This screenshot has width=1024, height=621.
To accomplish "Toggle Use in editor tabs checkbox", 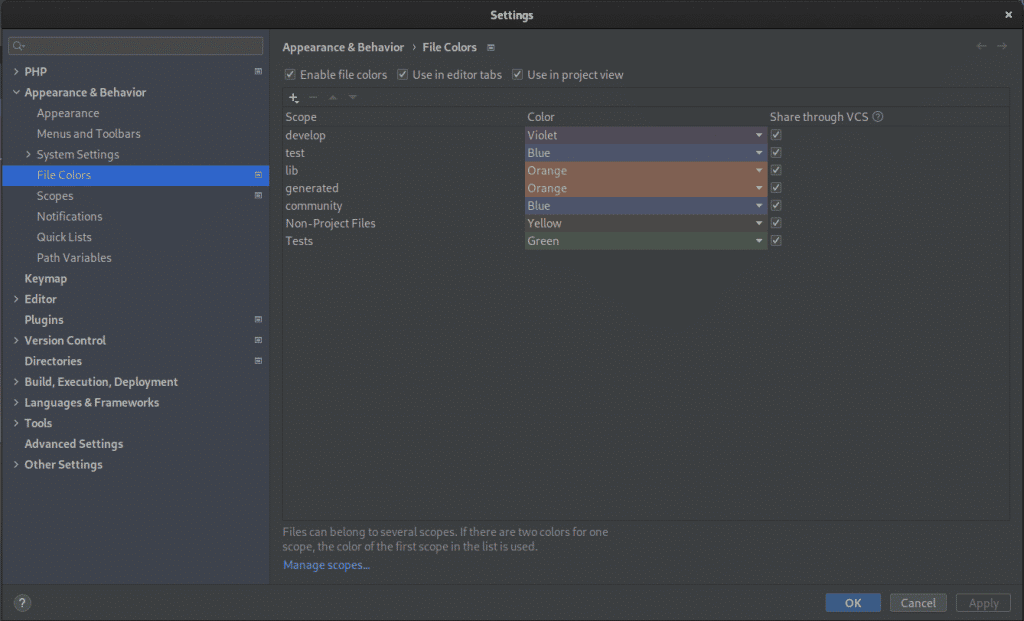I will 402,74.
